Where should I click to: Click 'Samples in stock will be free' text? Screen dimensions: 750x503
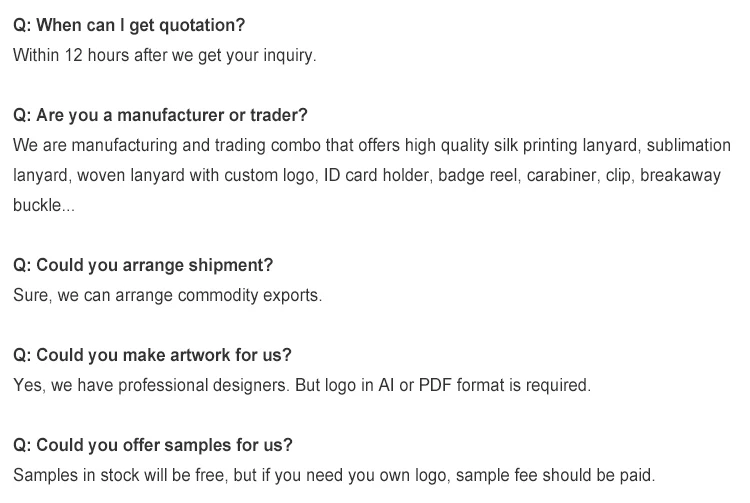point(121,475)
